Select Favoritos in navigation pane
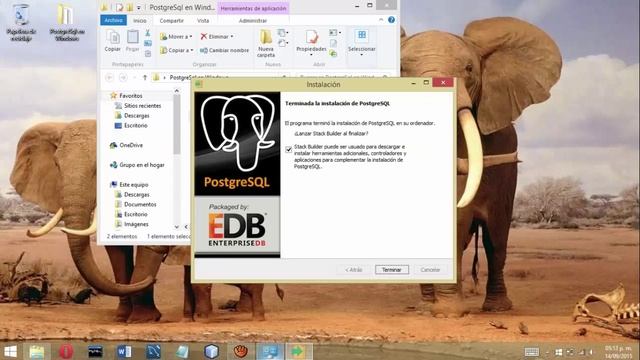 click(x=131, y=96)
